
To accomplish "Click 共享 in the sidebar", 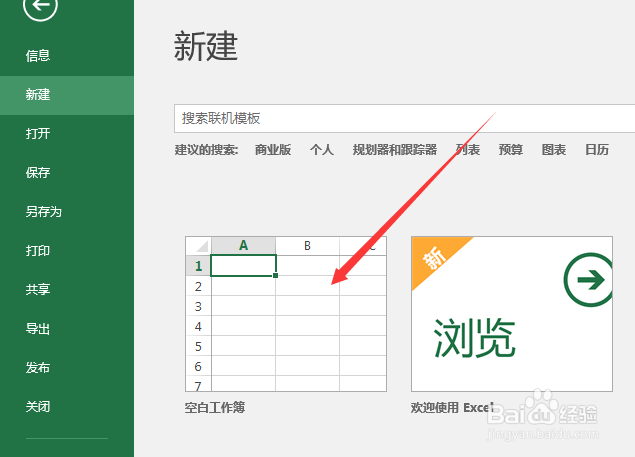I will (x=38, y=290).
